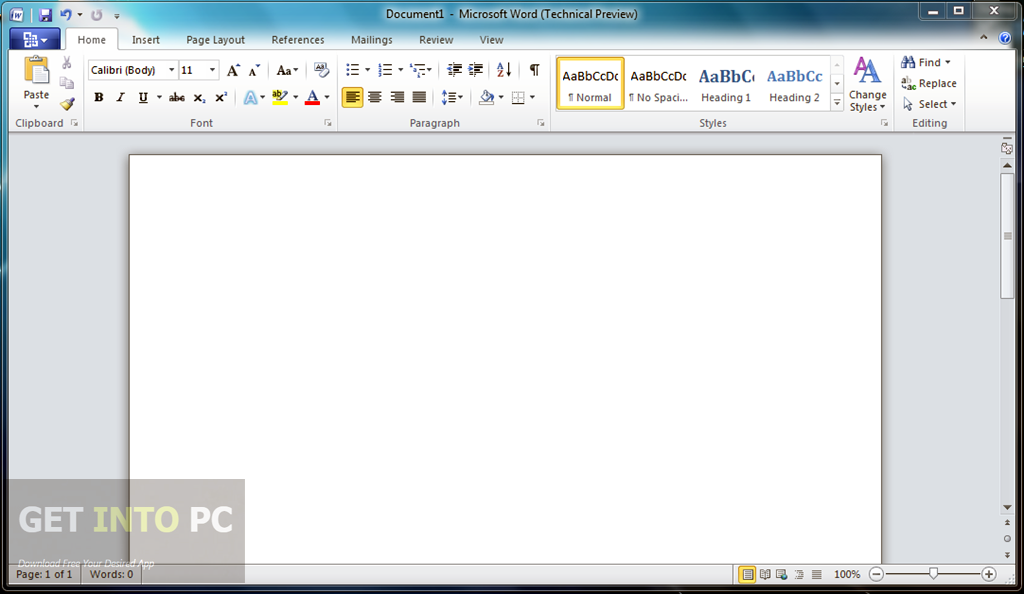Switch to Full Screen Reading view
The width and height of the screenshot is (1024, 594).
(765, 574)
